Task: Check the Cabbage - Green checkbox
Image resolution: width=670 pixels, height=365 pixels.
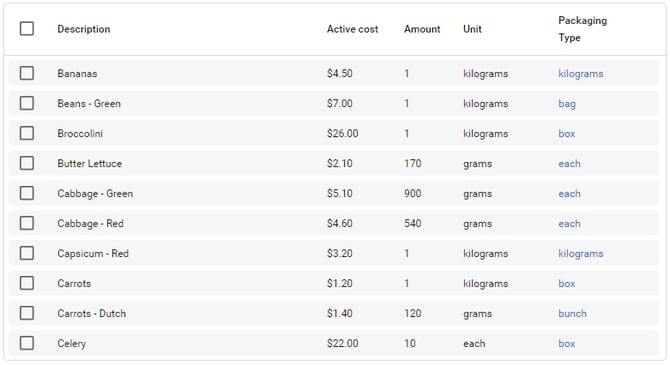Action: 27,193
